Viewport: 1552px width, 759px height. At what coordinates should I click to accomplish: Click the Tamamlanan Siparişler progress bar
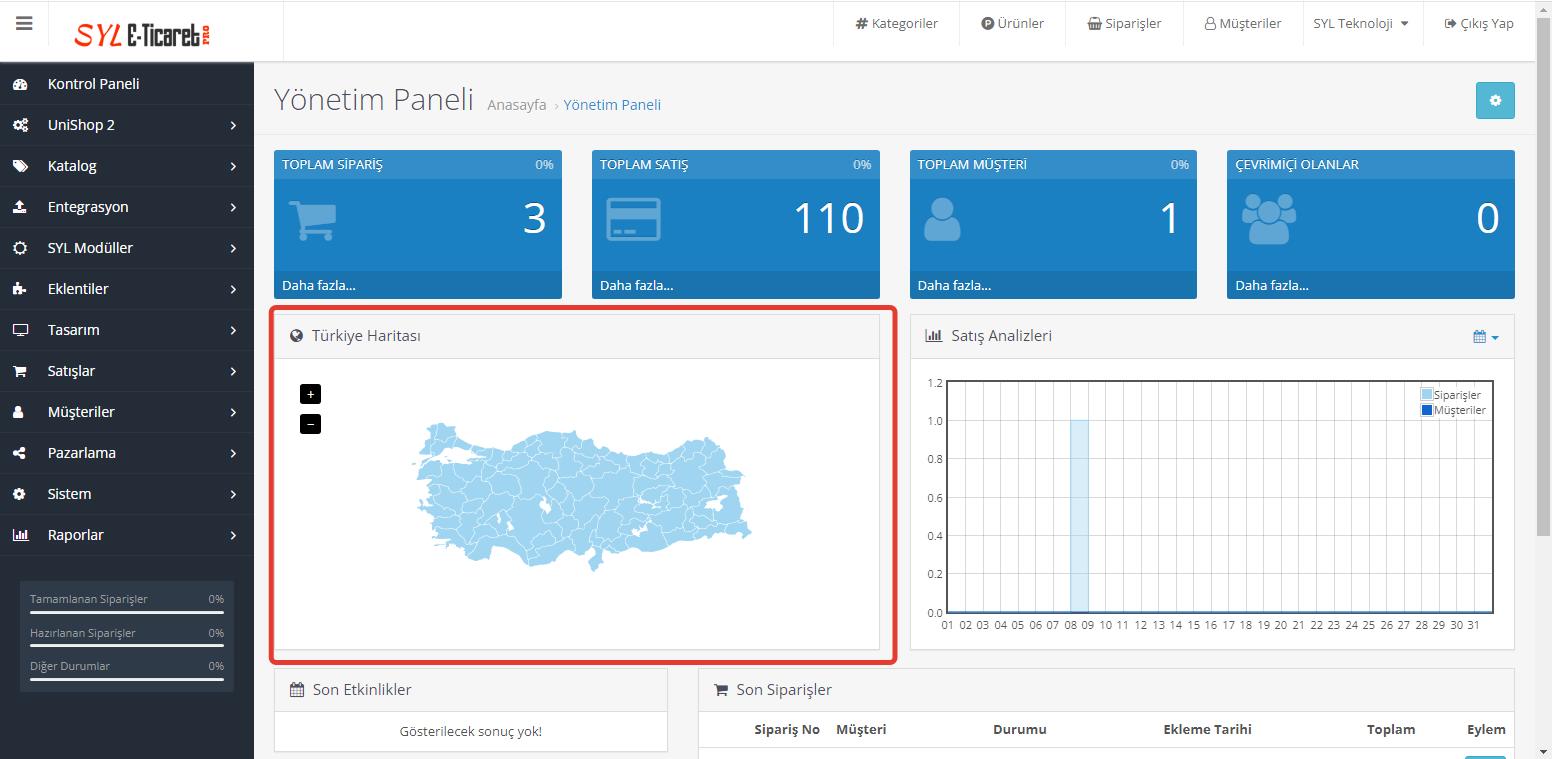(127, 612)
